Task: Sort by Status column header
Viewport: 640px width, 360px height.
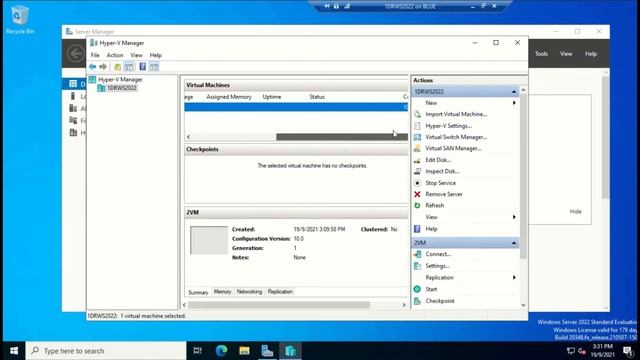Action: click(317, 97)
